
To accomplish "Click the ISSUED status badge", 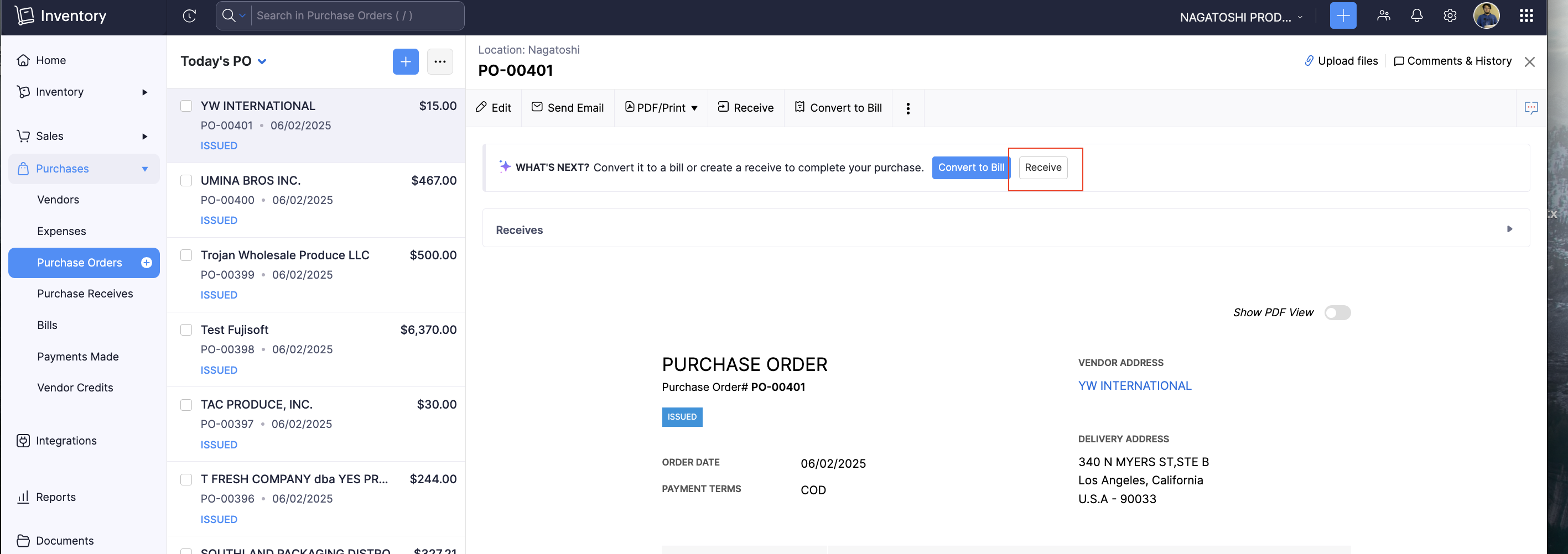I will (x=682, y=417).
